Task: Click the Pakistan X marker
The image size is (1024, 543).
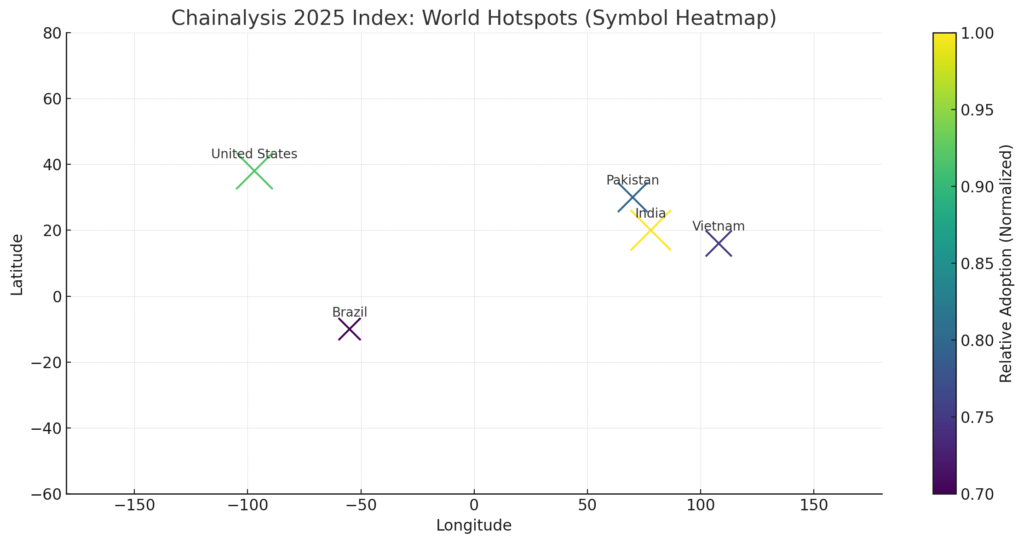Action: coord(632,197)
